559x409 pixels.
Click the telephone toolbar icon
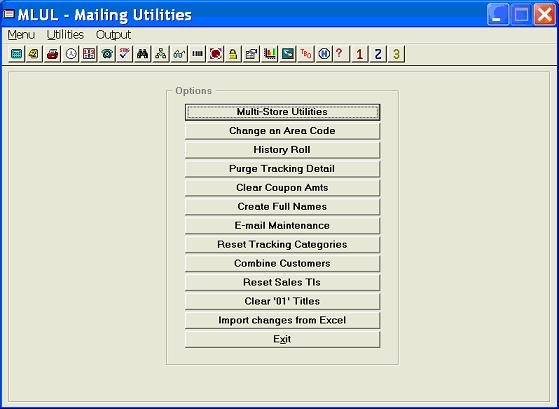[x=107, y=54]
